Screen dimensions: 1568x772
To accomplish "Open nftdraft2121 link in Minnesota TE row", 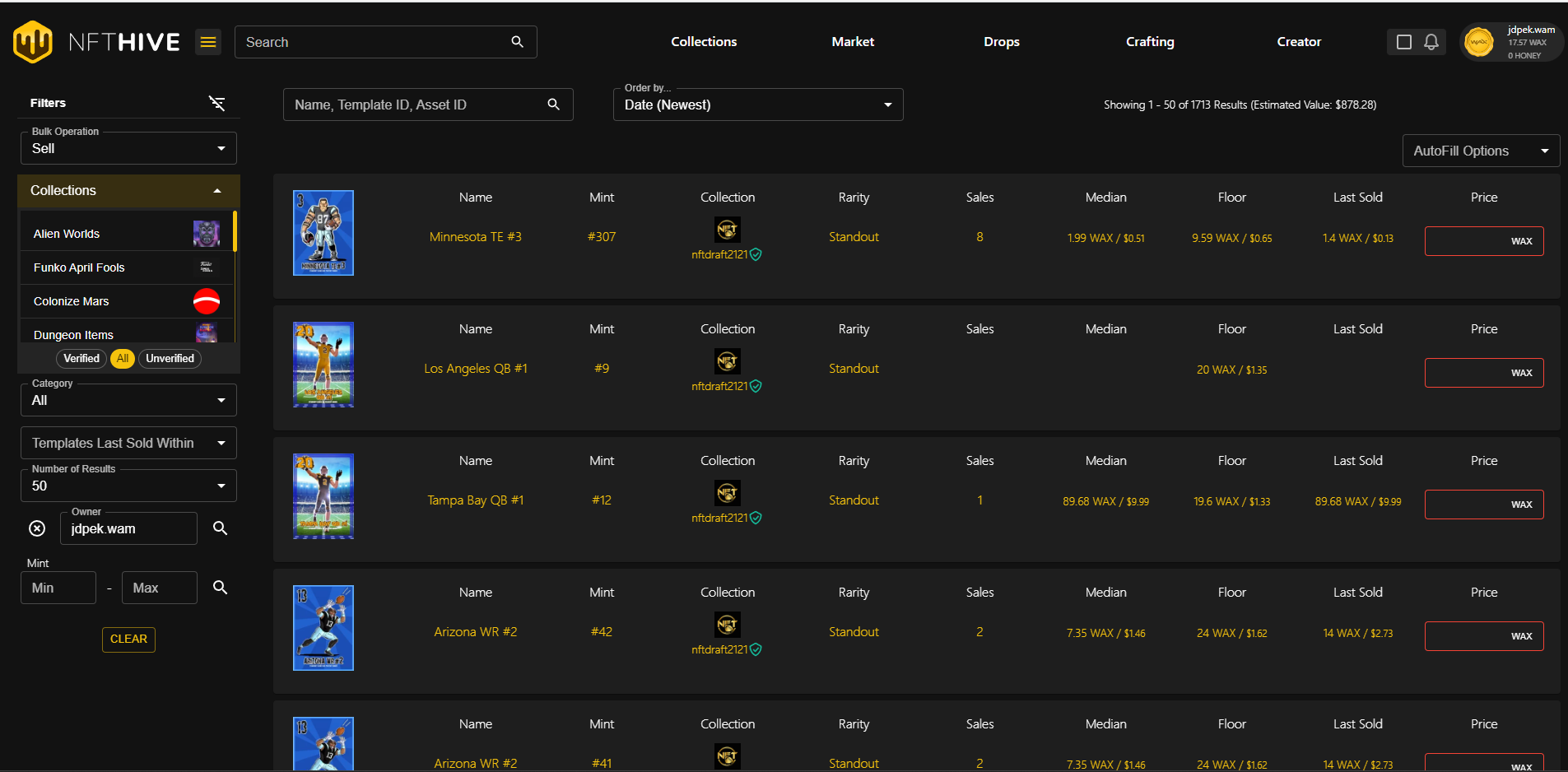I will [719, 255].
